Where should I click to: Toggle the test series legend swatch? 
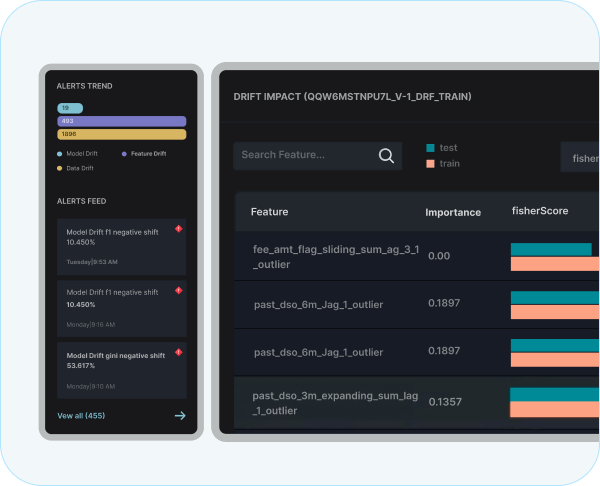coord(430,148)
